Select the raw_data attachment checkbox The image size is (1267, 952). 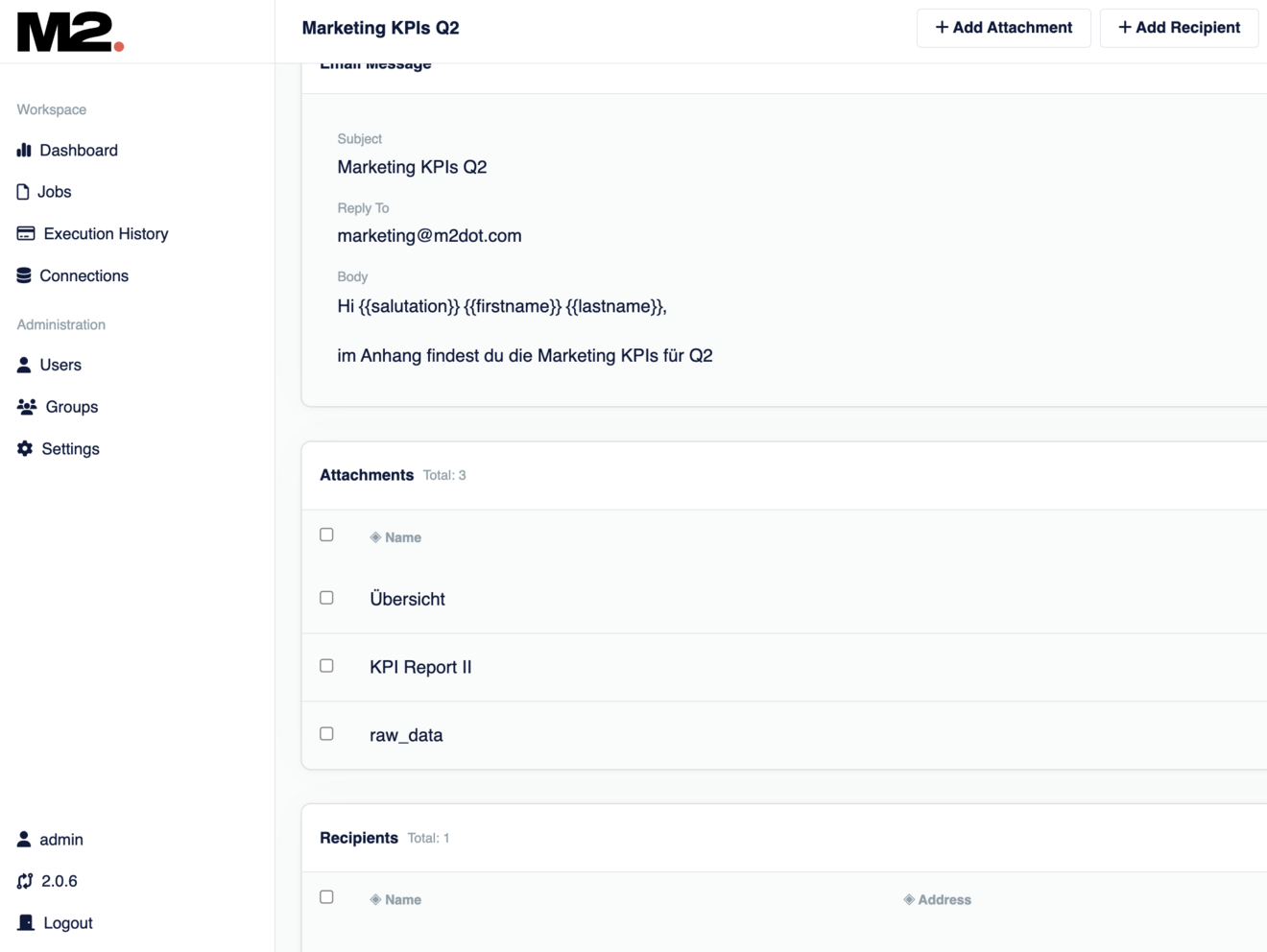326,733
